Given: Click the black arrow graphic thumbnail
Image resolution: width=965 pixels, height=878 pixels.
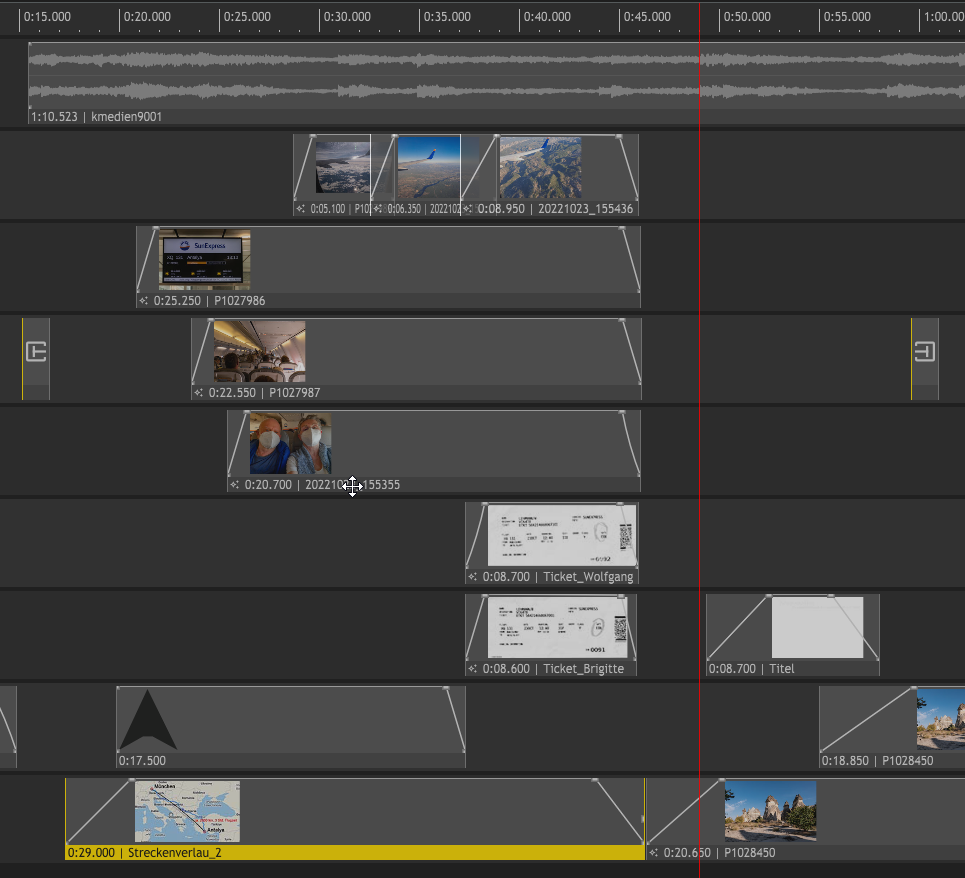Looking at the screenshot, I should (x=148, y=719).
